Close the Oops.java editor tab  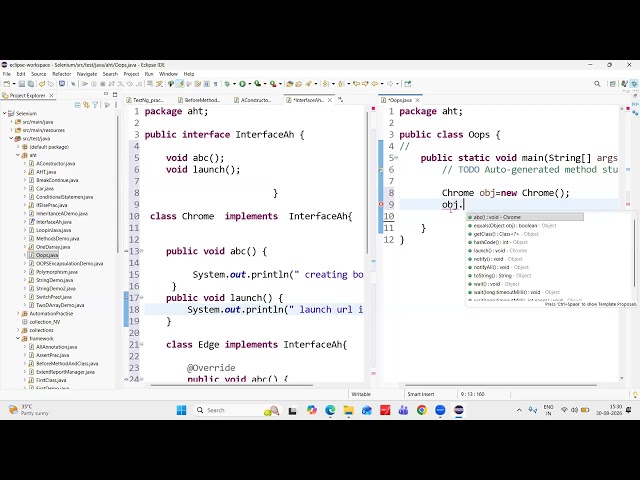(x=418, y=100)
